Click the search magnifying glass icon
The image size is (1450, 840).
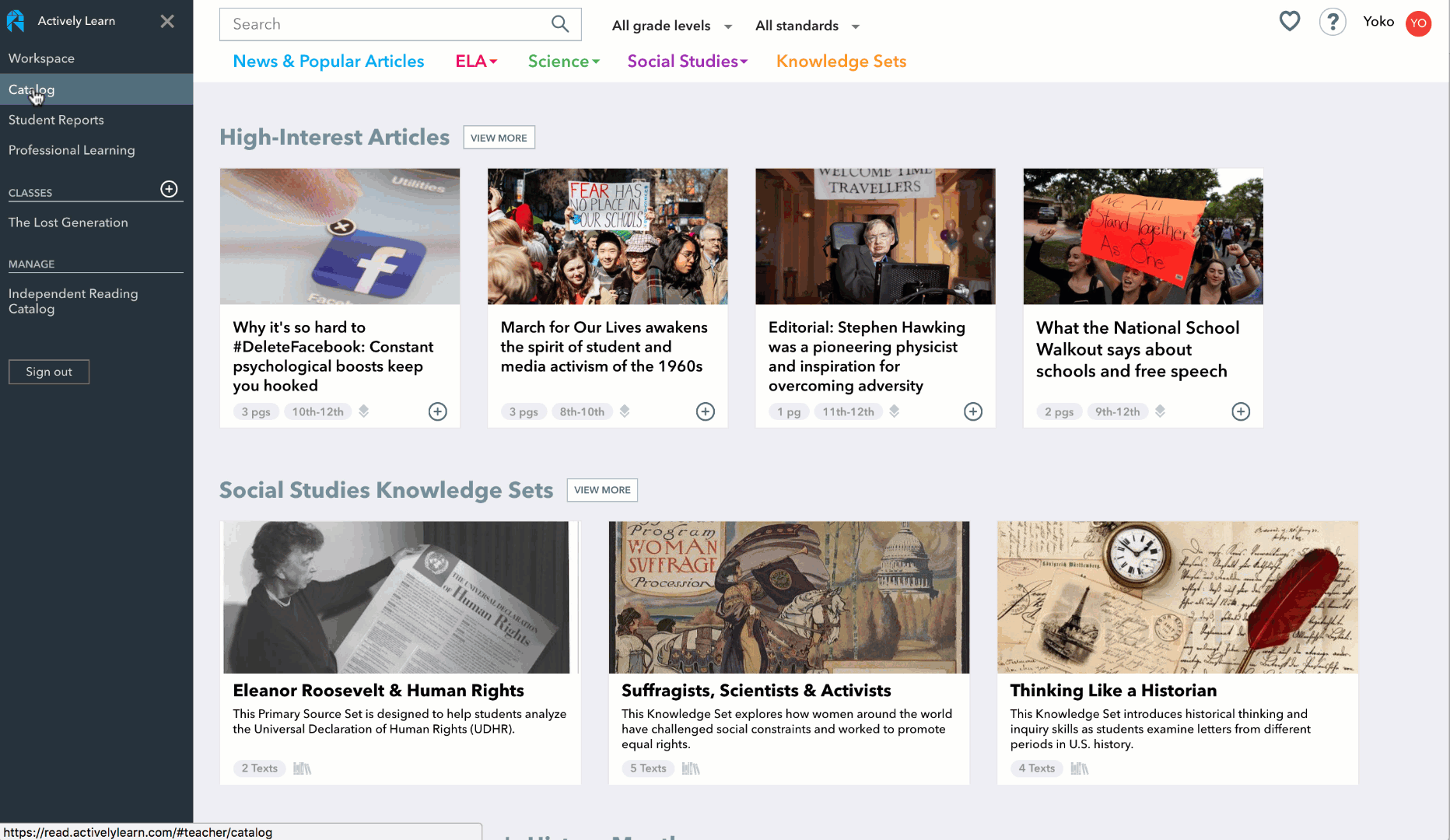click(x=560, y=24)
